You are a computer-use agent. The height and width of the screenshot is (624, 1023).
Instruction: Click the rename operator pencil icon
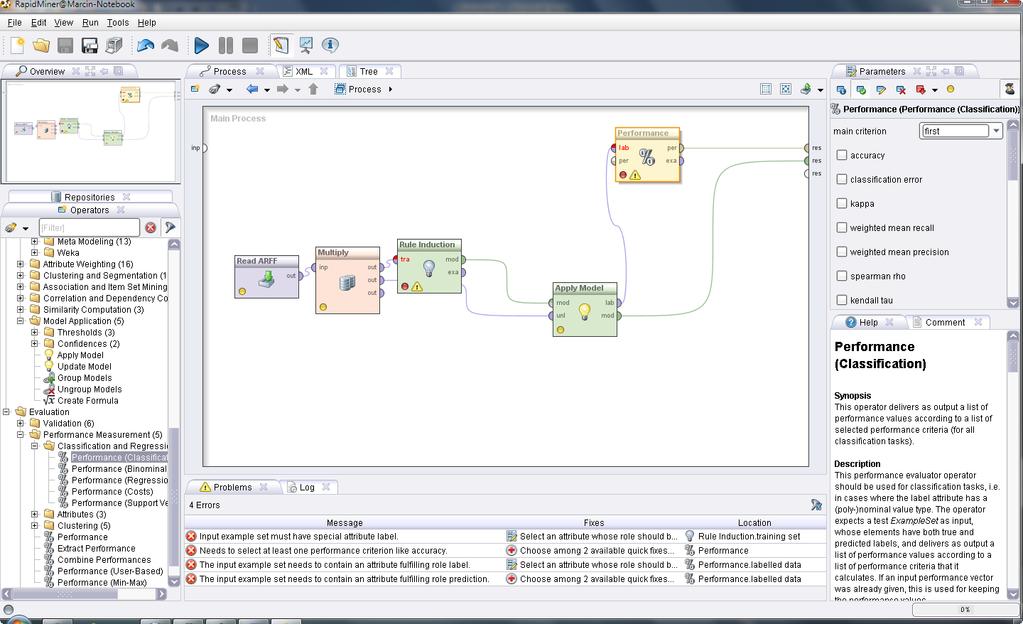click(881, 89)
